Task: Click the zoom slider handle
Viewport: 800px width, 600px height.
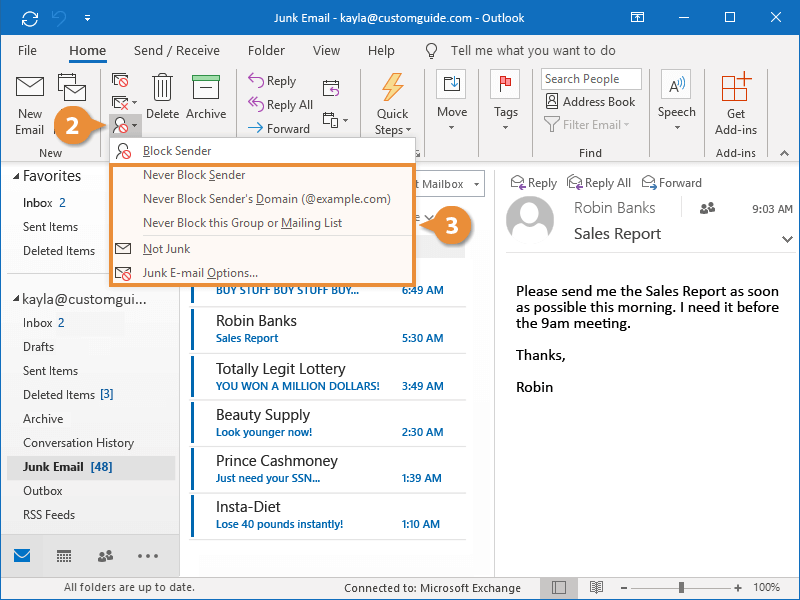Action: pyautogui.click(x=681, y=588)
